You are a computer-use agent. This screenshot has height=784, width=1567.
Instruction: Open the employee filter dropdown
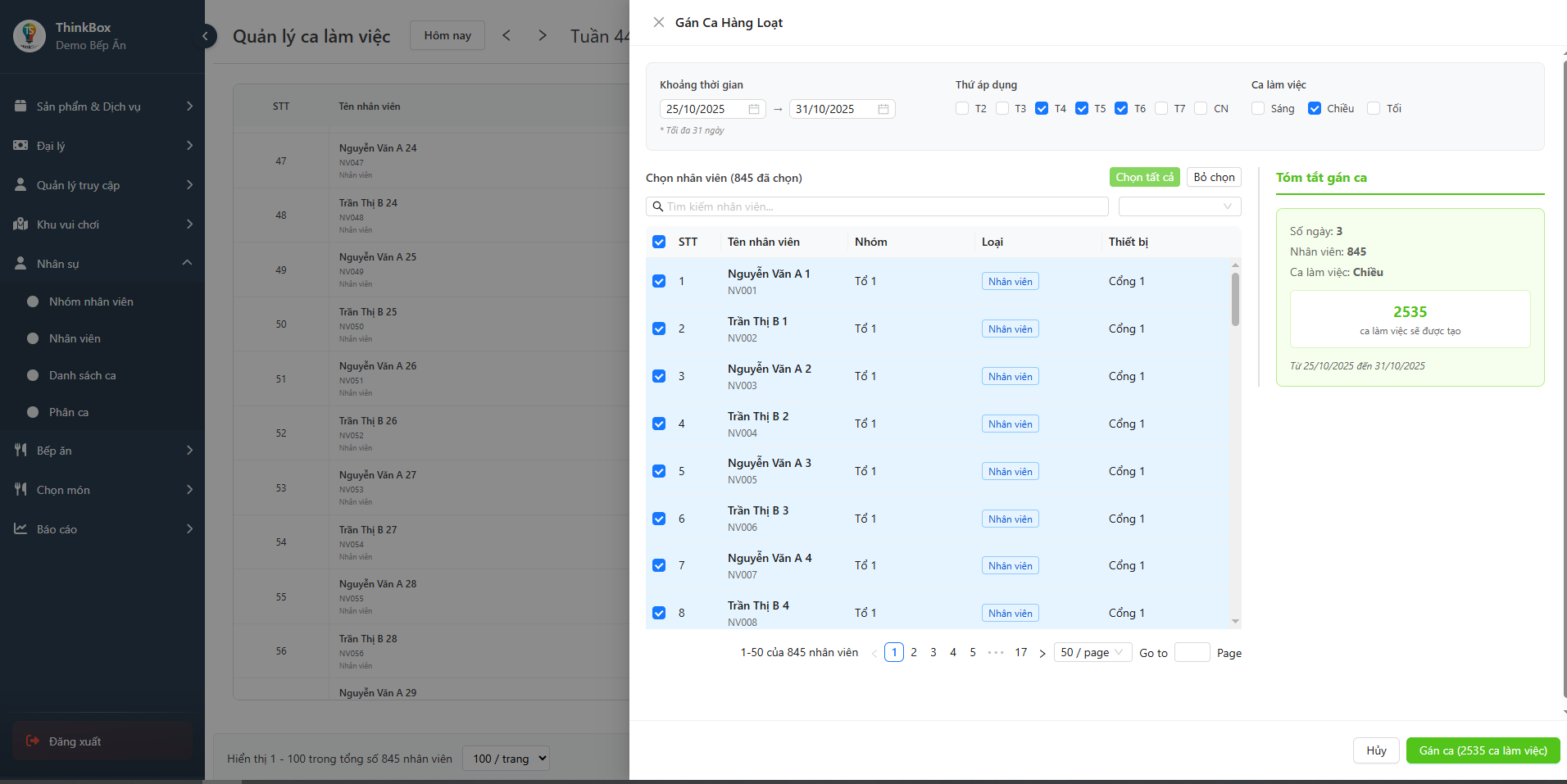(1179, 206)
